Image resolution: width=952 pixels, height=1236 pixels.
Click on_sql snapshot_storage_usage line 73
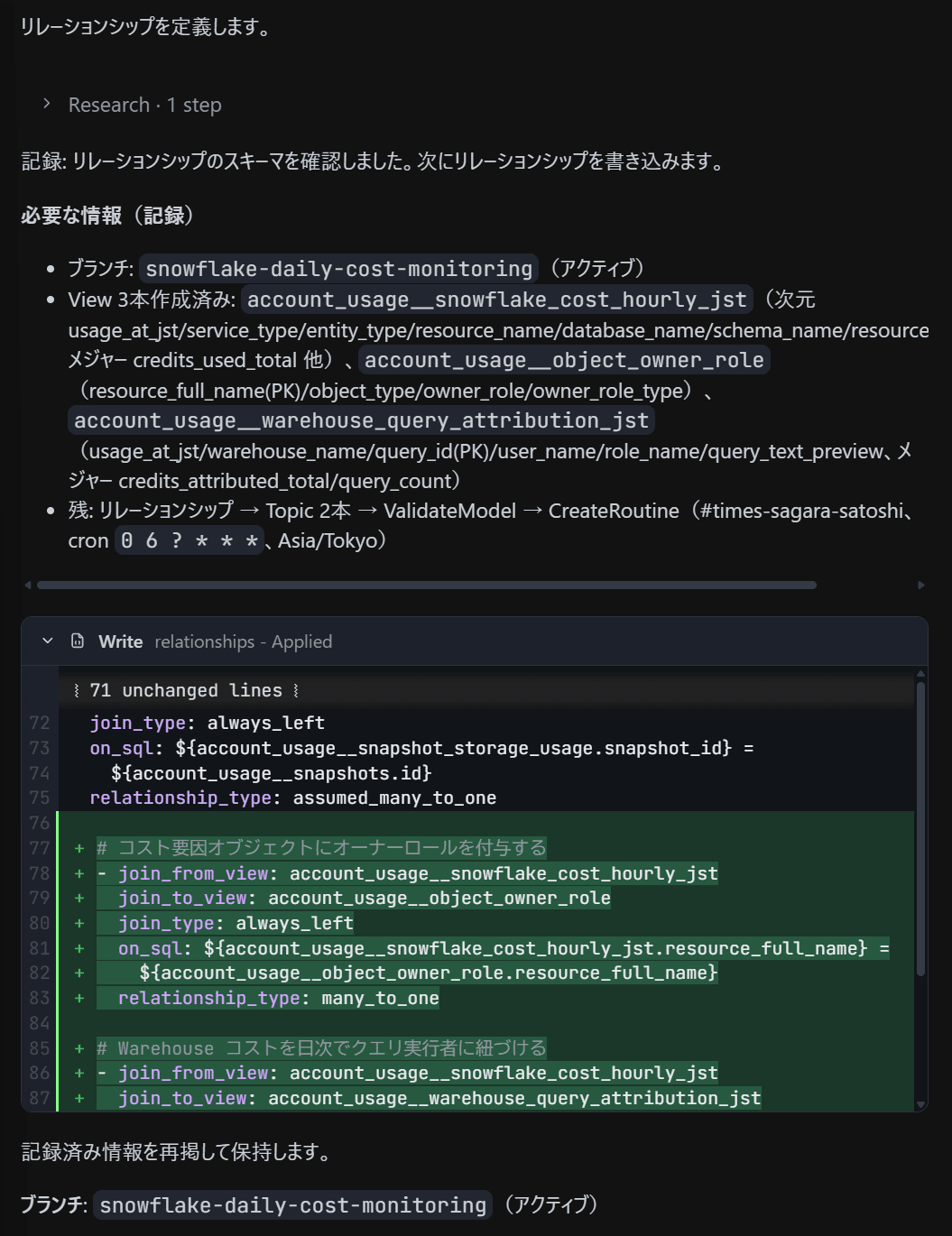pyautogui.click(x=421, y=748)
